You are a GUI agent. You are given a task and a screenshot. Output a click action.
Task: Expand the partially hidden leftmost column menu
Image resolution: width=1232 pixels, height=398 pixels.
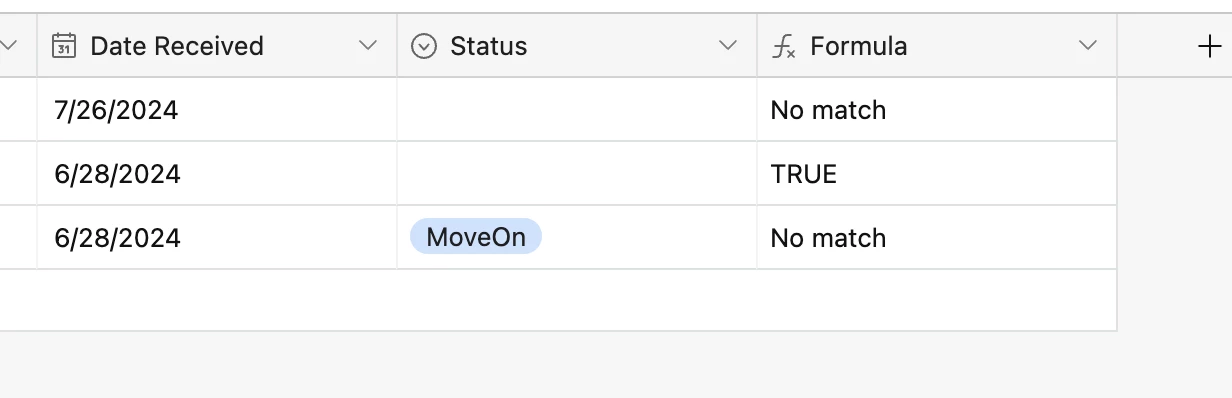tap(9, 46)
